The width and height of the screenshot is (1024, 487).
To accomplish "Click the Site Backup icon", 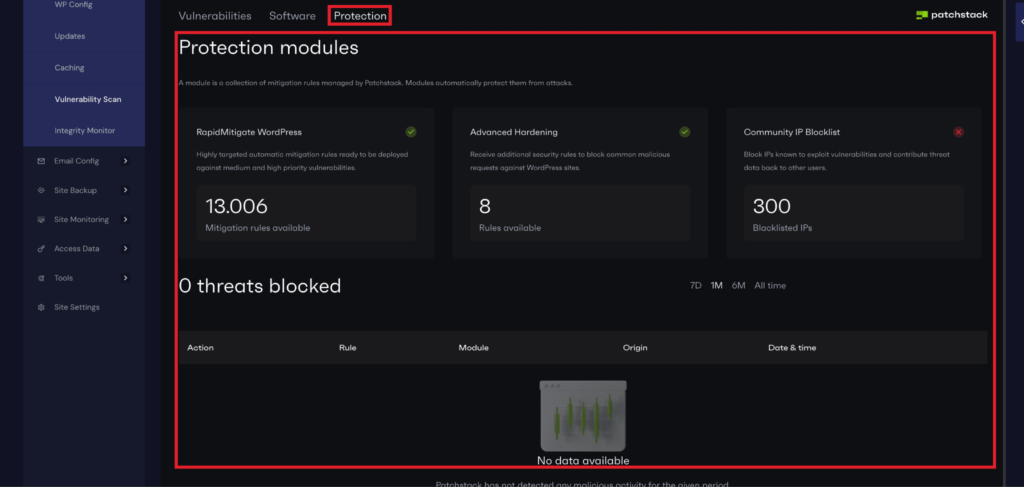I will pyautogui.click(x=41, y=190).
